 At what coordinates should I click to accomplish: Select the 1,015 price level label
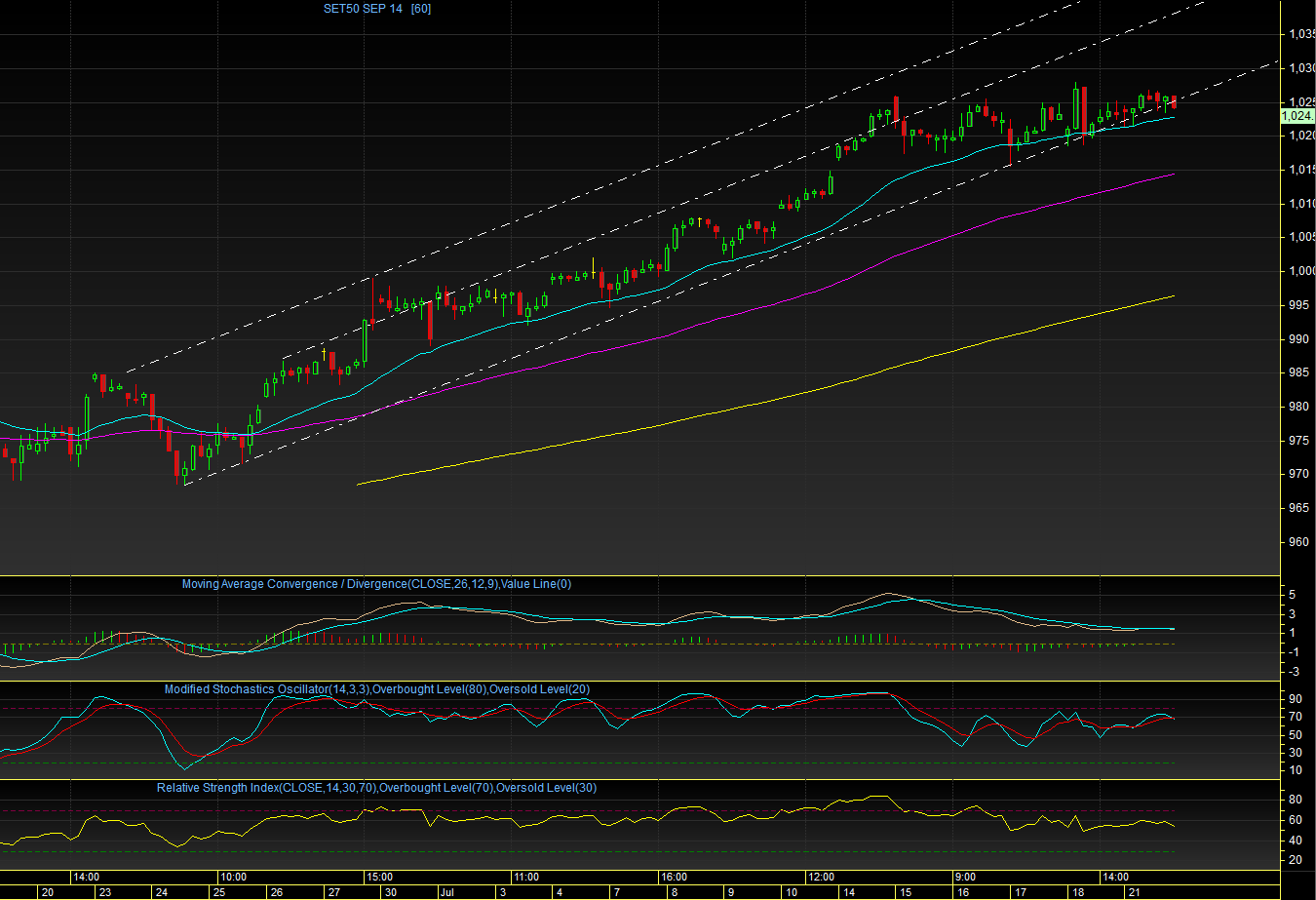pyautogui.click(x=1301, y=170)
